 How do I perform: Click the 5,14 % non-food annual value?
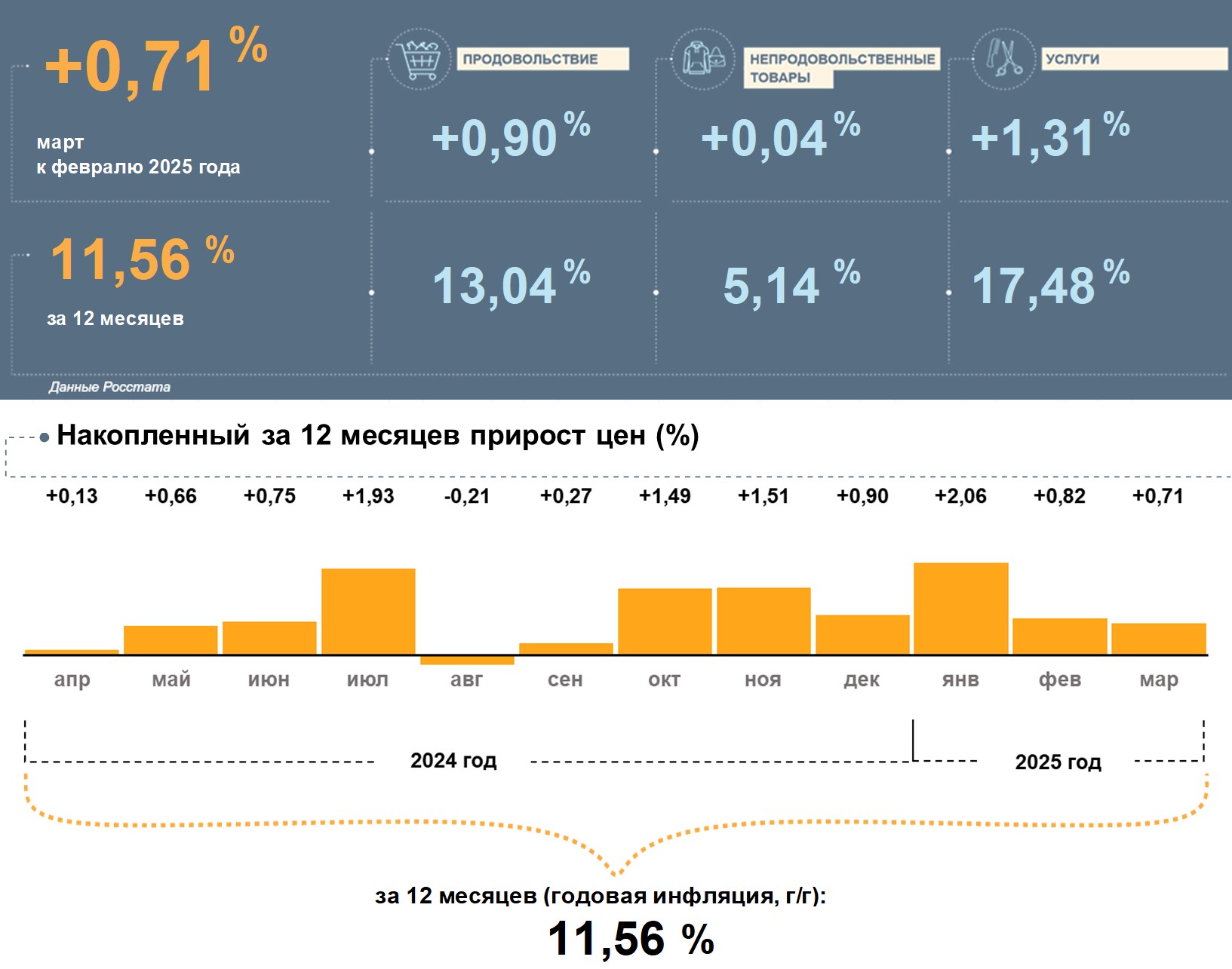point(791,284)
